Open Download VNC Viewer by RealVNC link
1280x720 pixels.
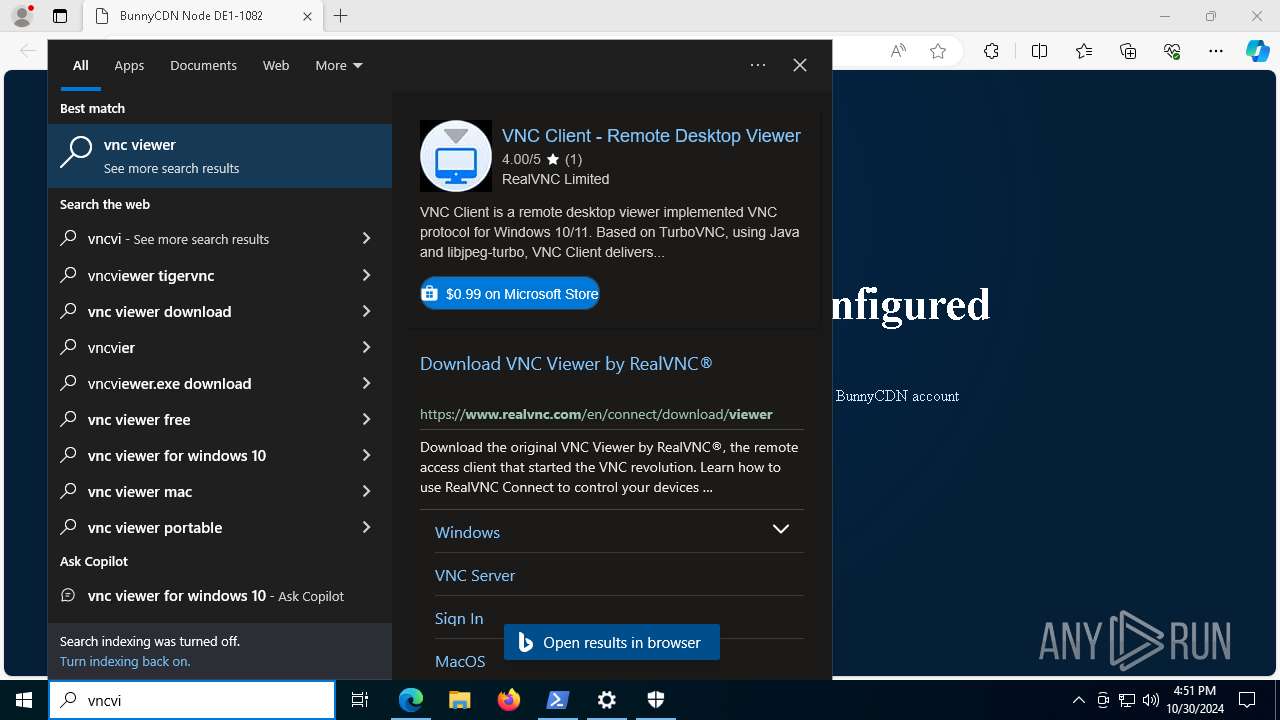click(566, 364)
